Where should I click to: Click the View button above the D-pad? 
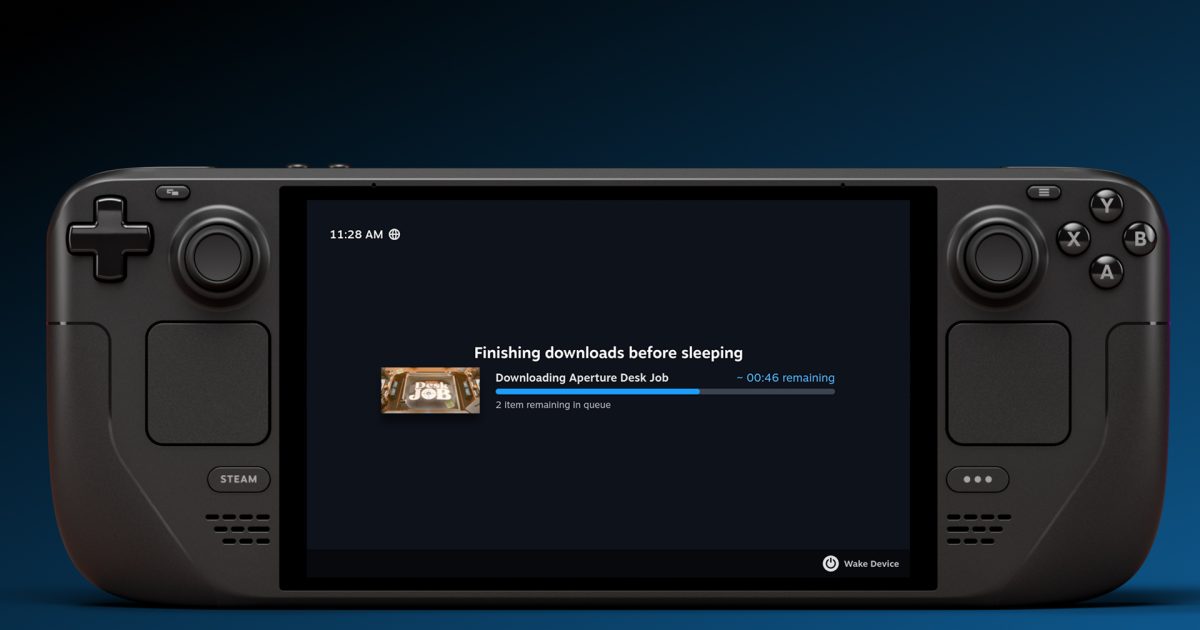[x=172, y=192]
